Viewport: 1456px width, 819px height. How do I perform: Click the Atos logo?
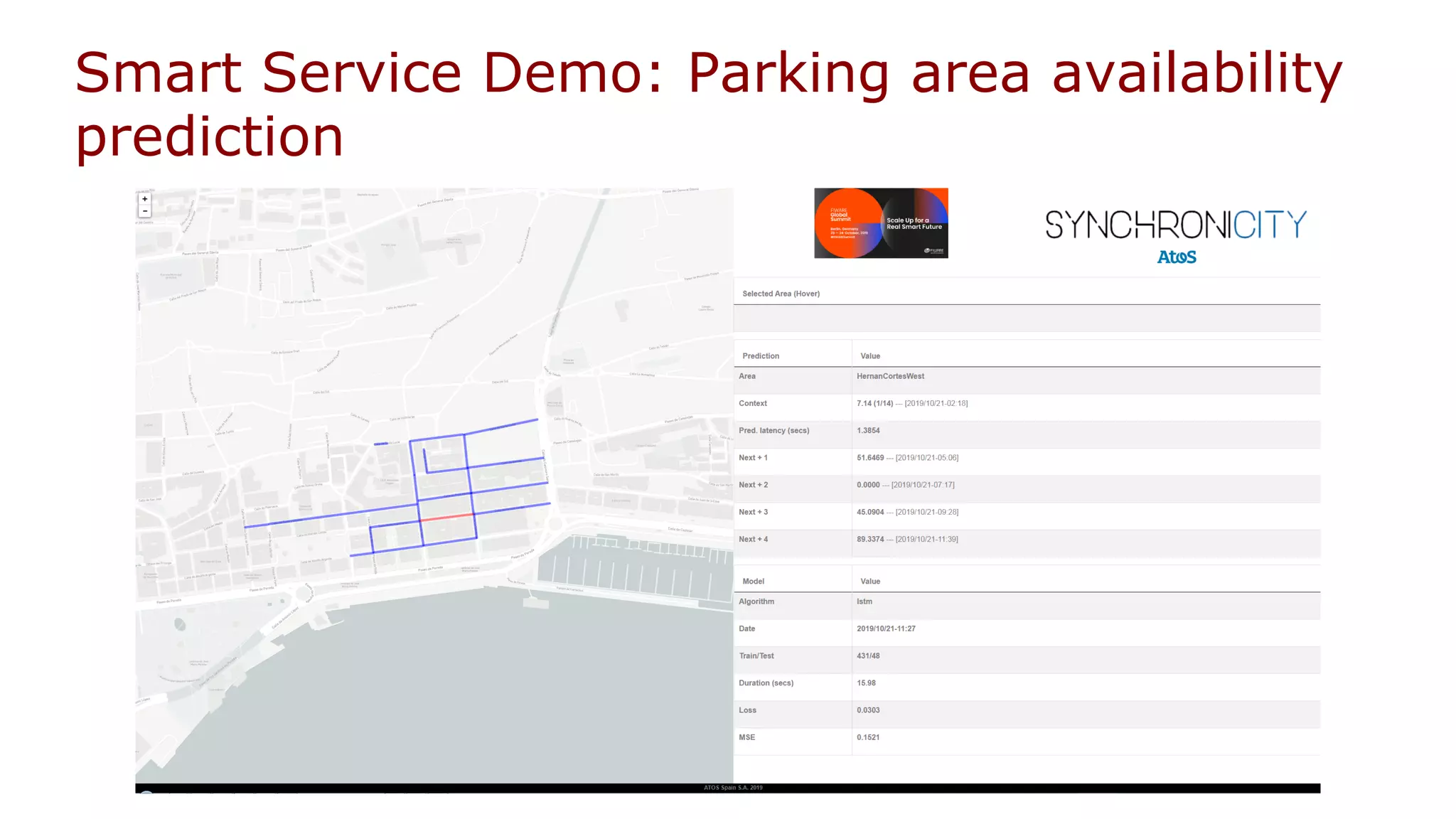(x=1177, y=257)
